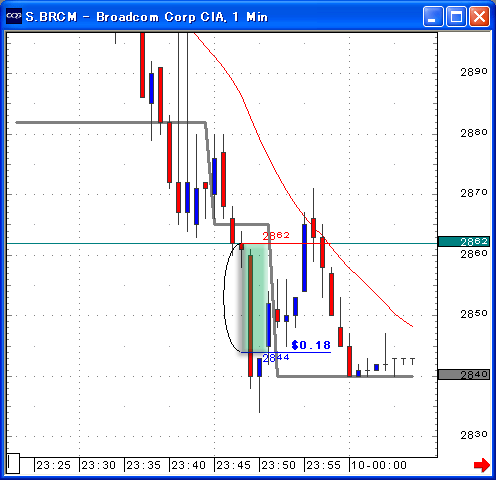Viewport: 496px width, 480px height.
Task: Click the 23:55 time axis label
Action: (x=323, y=465)
